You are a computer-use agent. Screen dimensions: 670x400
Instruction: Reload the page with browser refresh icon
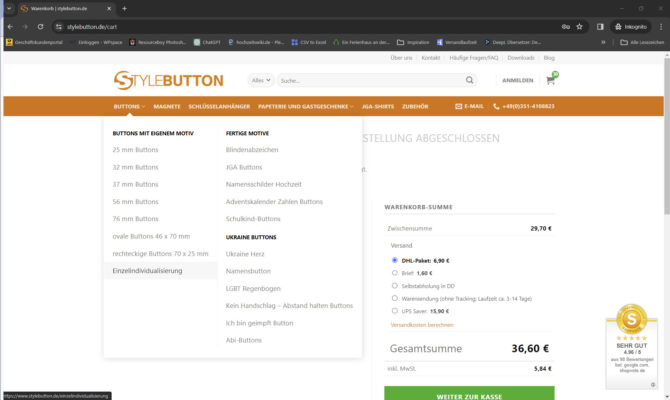pos(41,26)
